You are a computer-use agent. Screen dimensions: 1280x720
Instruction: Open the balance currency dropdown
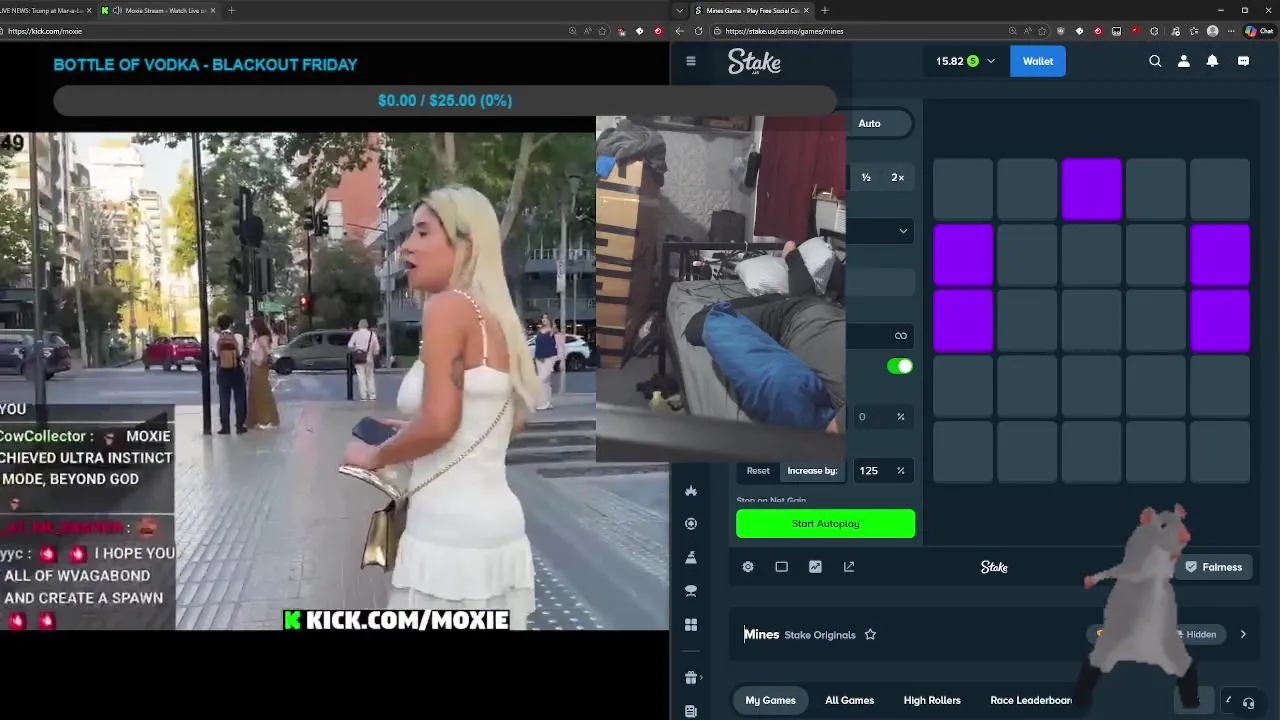click(x=991, y=61)
